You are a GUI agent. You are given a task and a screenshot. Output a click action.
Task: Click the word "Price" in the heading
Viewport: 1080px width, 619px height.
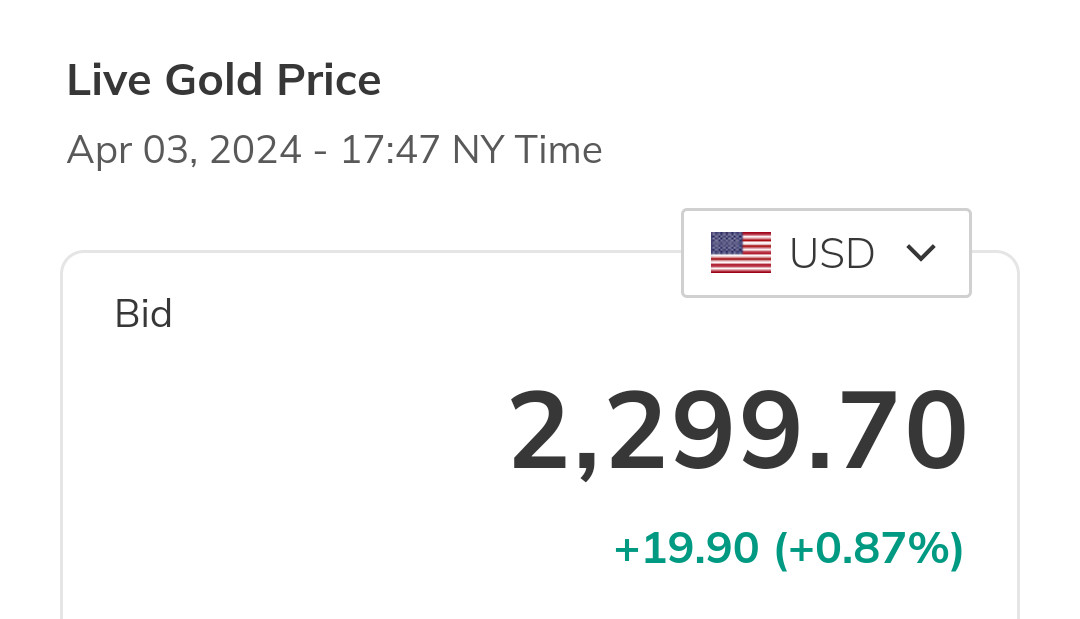(x=334, y=81)
